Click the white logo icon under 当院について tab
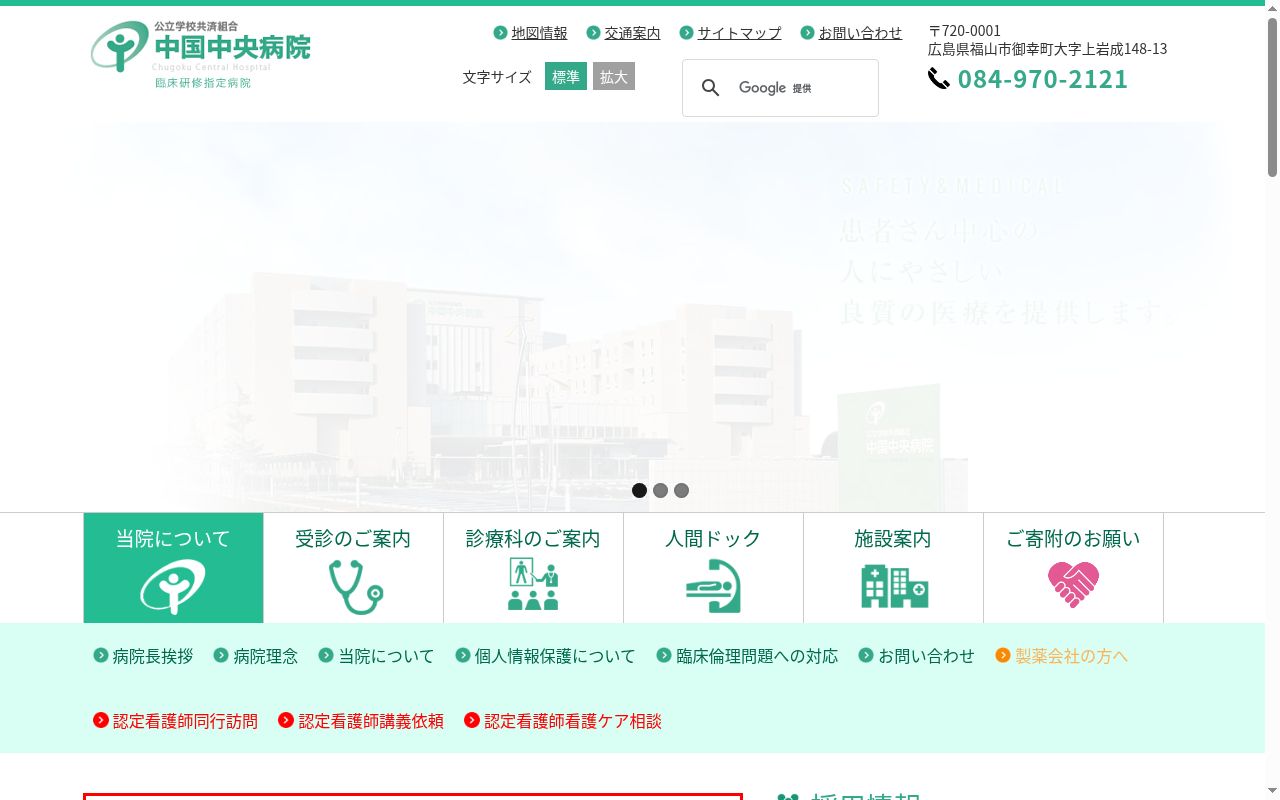Viewport: 1280px width, 800px height. pyautogui.click(x=173, y=587)
